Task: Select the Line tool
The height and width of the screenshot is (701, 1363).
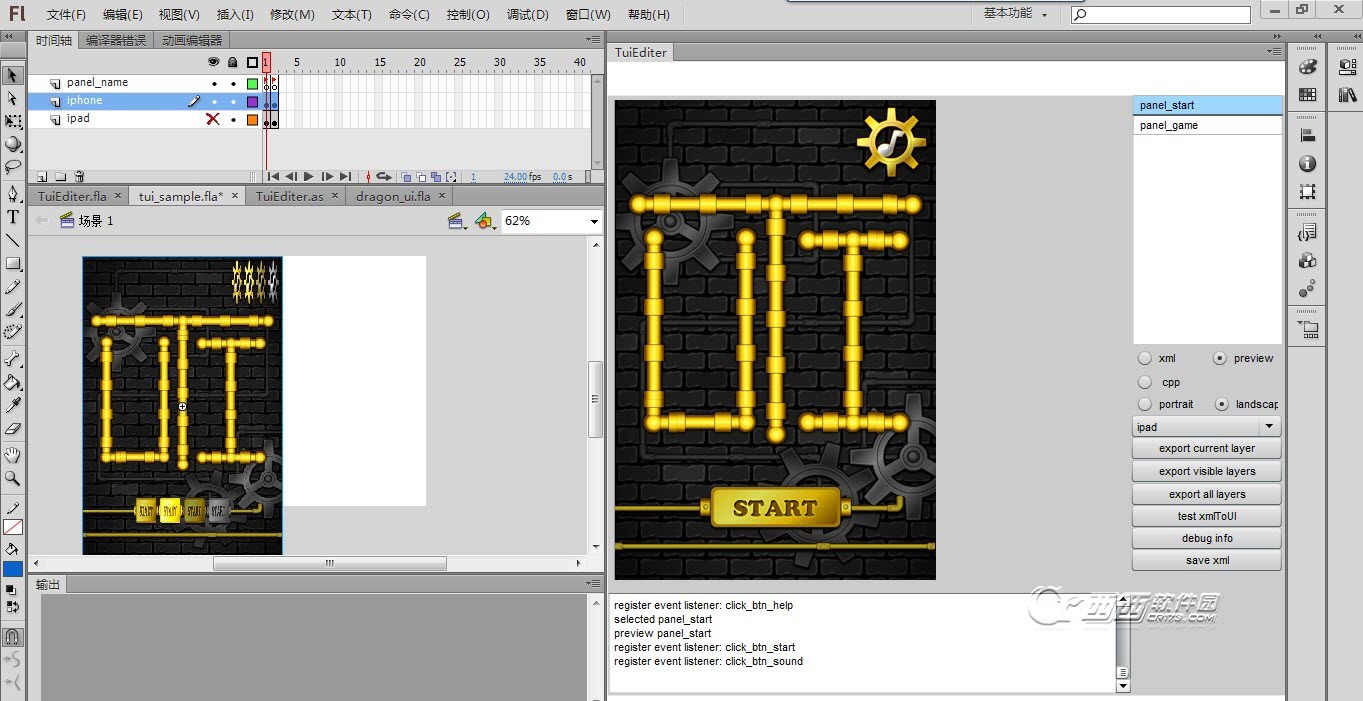Action: (13, 241)
